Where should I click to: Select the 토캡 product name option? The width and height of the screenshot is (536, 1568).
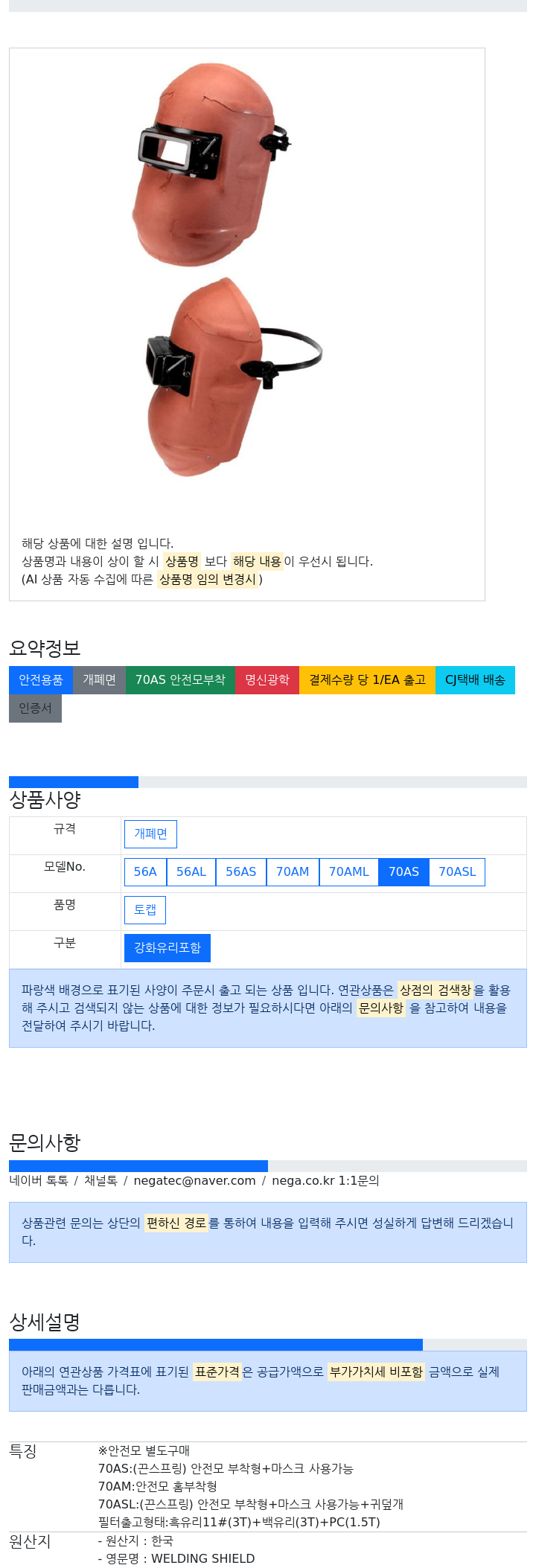pyautogui.click(x=145, y=910)
